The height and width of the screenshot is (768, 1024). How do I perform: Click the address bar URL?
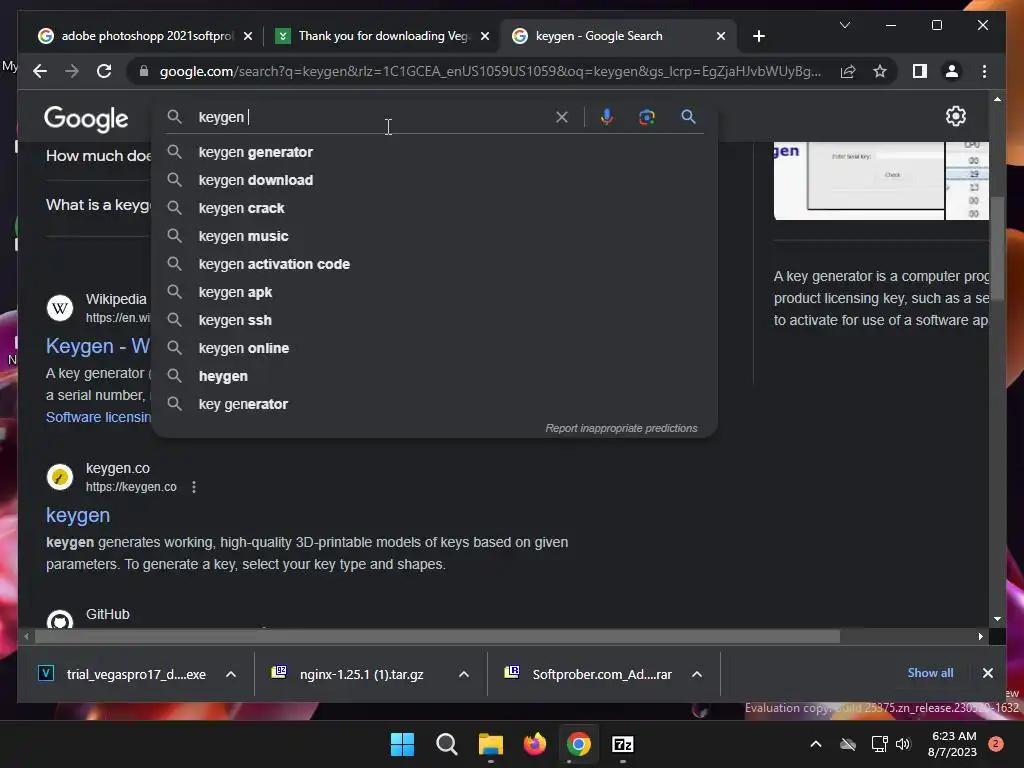pos(490,71)
